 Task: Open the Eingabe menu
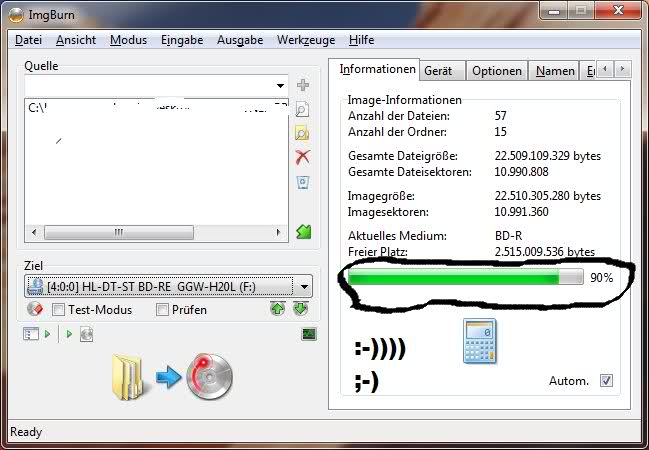tap(182, 40)
